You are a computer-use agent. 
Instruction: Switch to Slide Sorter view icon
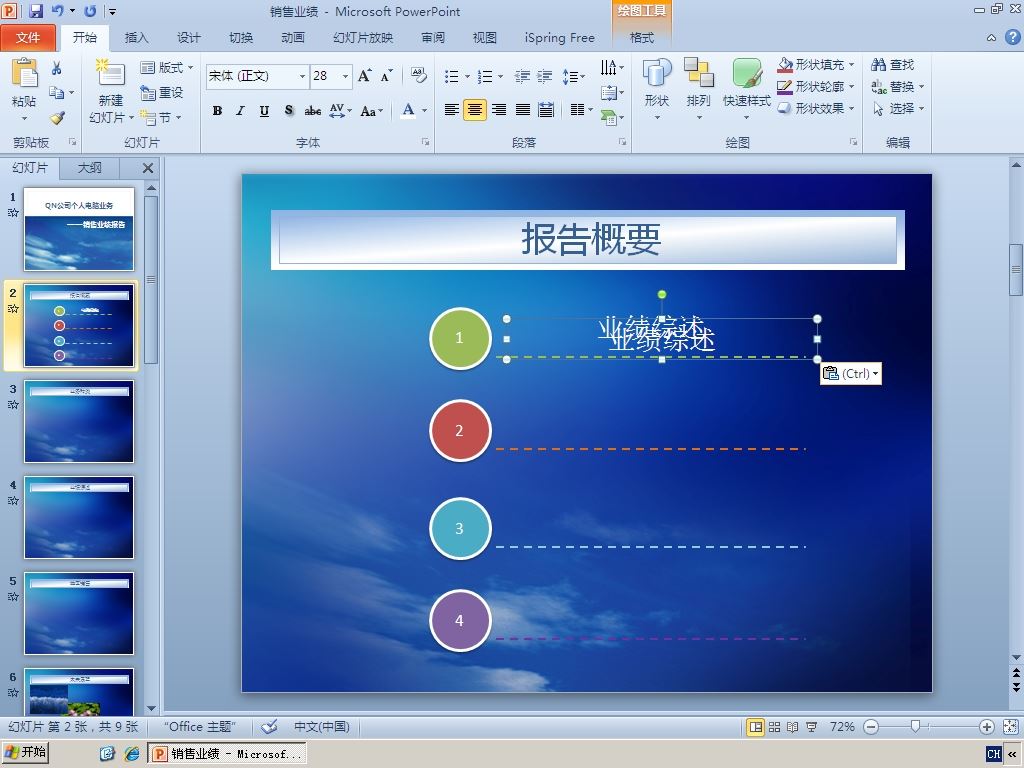775,727
